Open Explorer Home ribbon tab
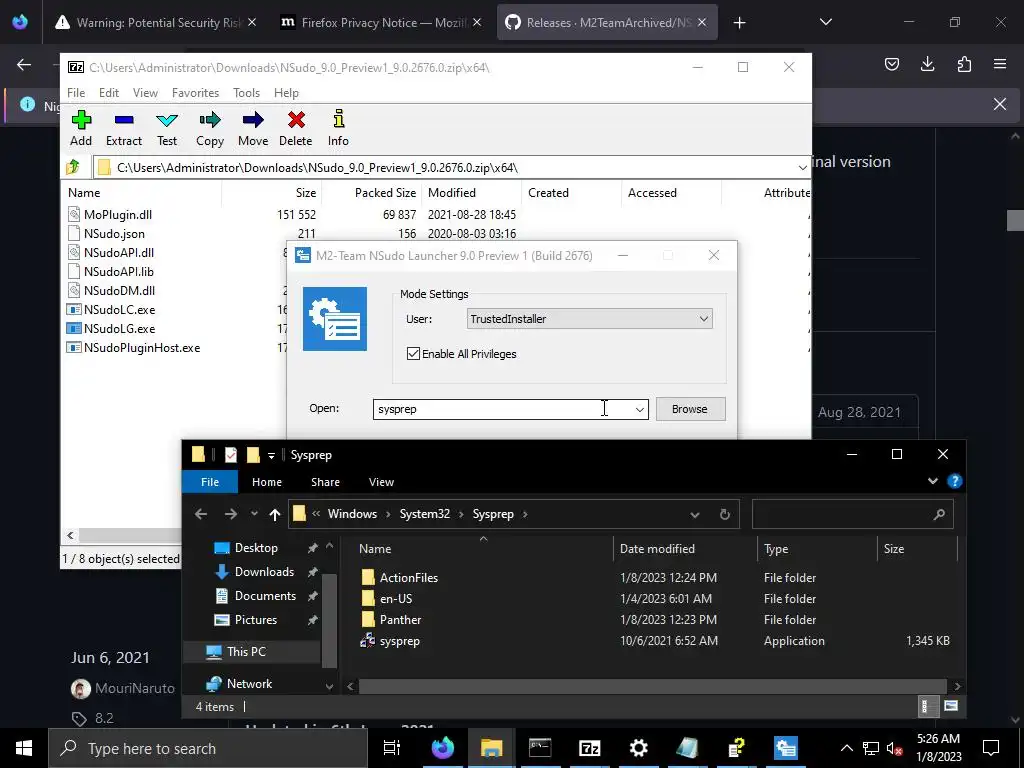 pos(266,482)
